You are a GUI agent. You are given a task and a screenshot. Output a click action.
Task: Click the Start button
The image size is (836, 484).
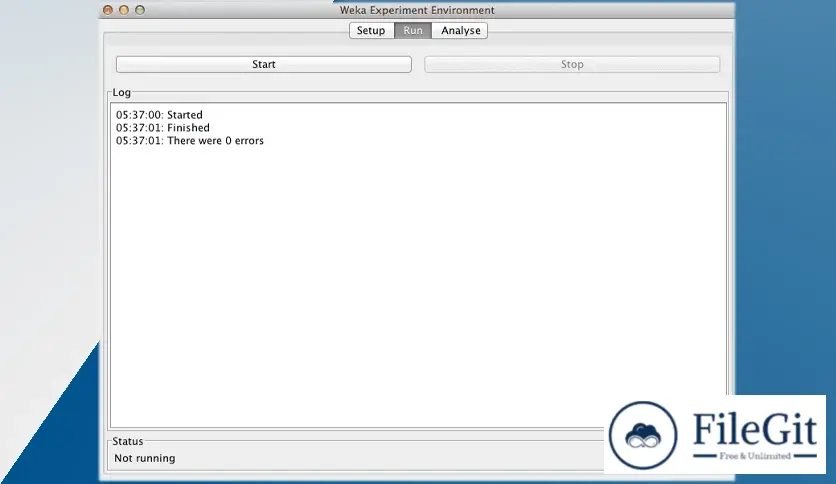(264, 64)
